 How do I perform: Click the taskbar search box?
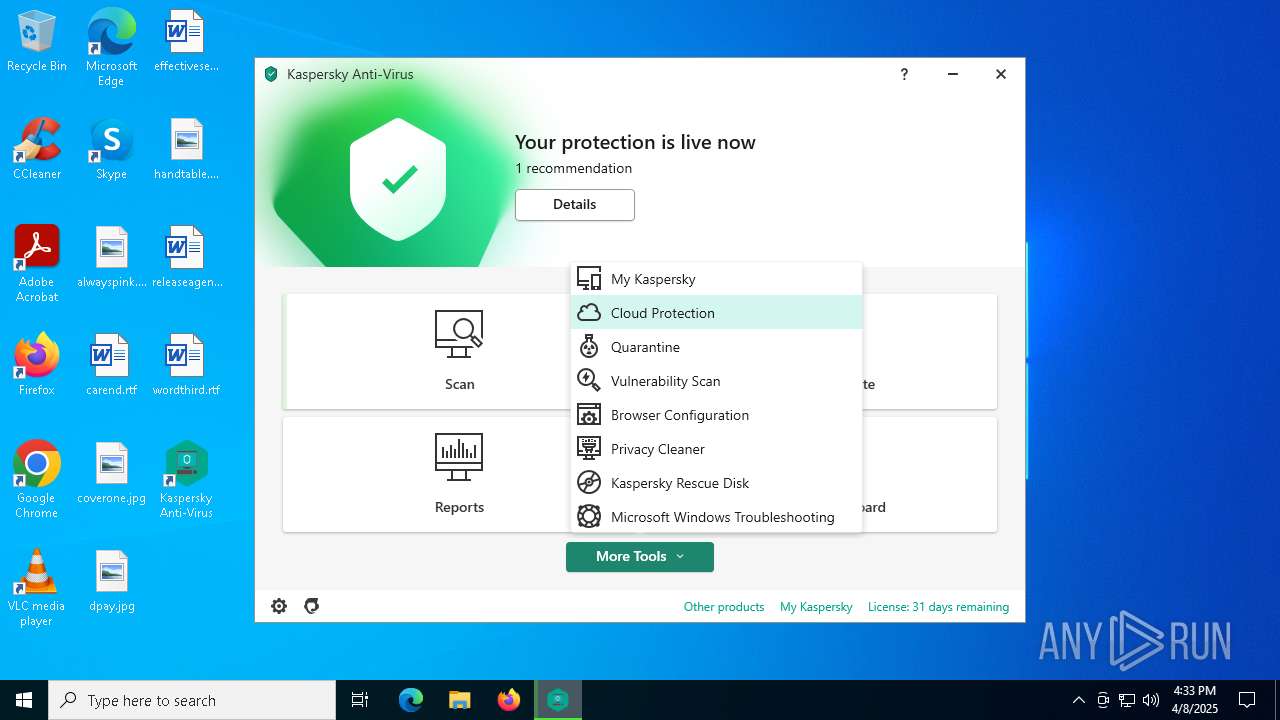click(192, 700)
